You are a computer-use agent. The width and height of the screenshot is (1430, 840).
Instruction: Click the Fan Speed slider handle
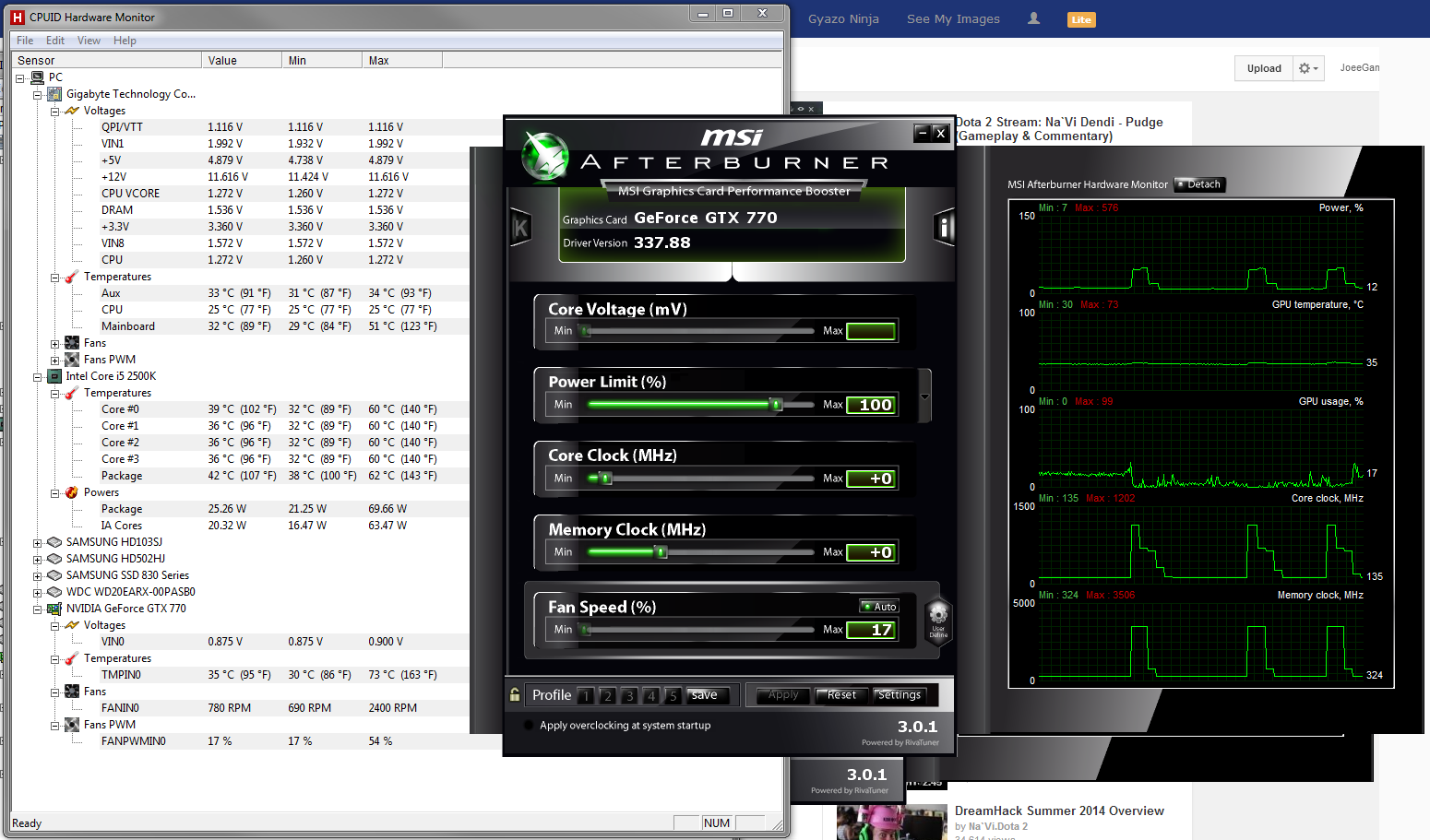pos(585,629)
